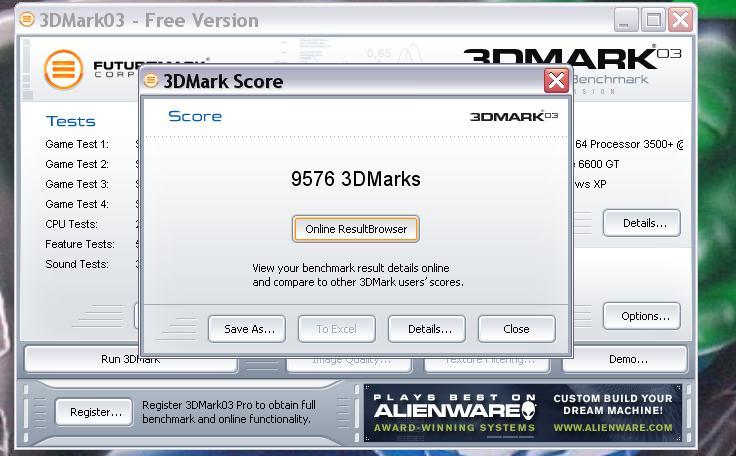Viewport: 736px width, 456px height.
Task: Click the To Excel button
Action: (337, 329)
